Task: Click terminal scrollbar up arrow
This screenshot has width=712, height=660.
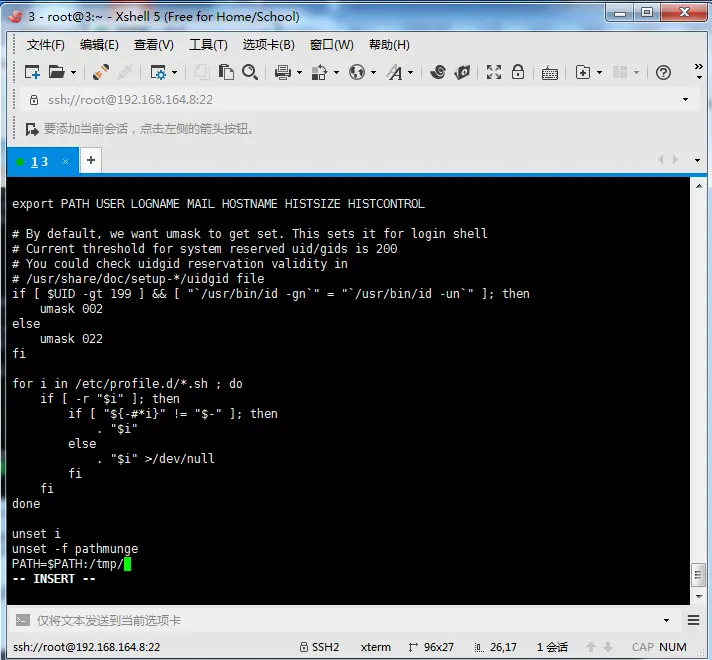Action: click(x=699, y=186)
